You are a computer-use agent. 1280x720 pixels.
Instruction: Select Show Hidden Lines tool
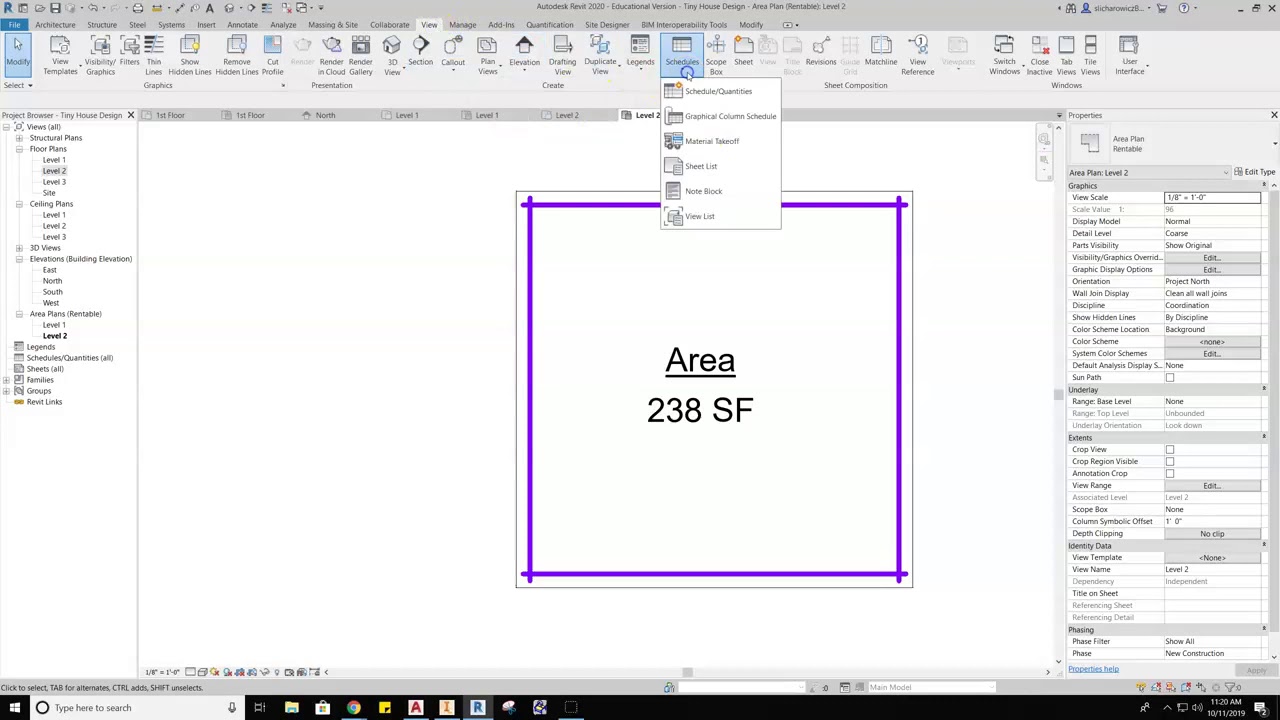(190, 55)
